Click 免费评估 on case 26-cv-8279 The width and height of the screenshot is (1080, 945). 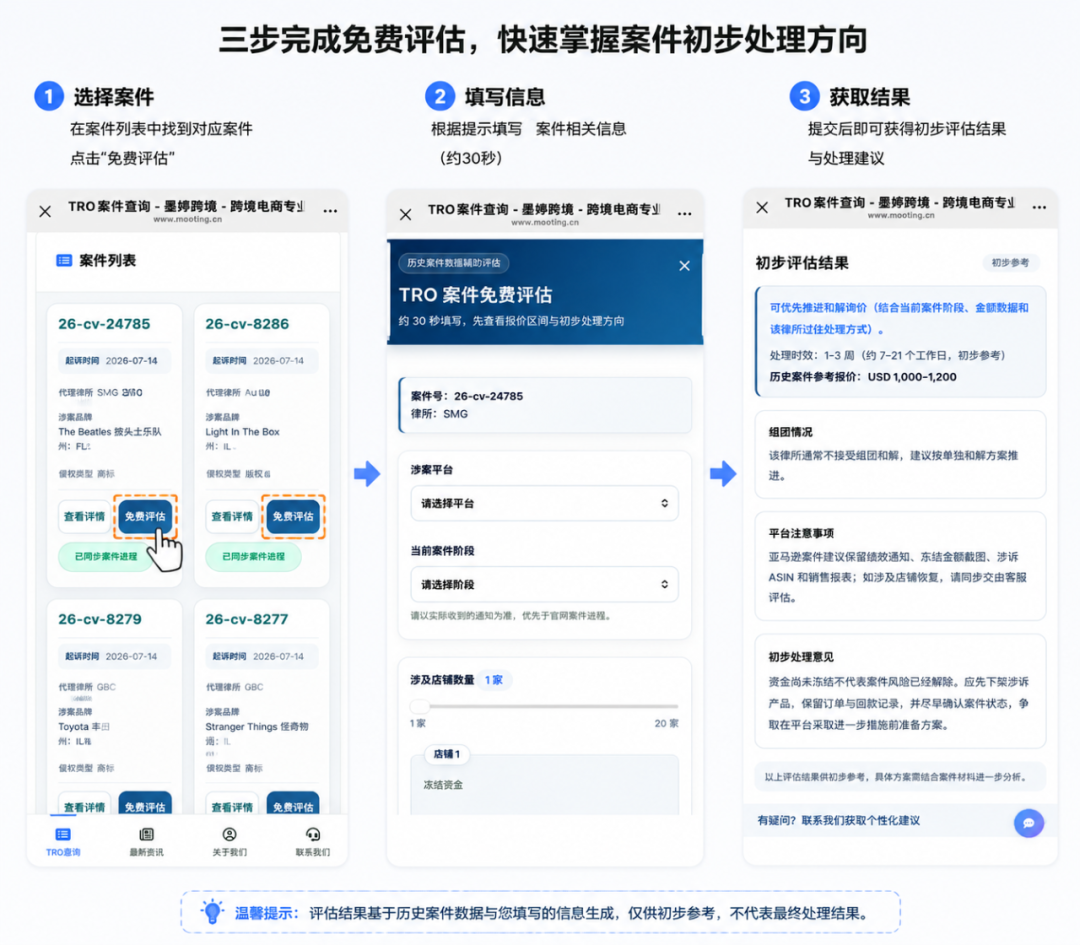coord(145,804)
